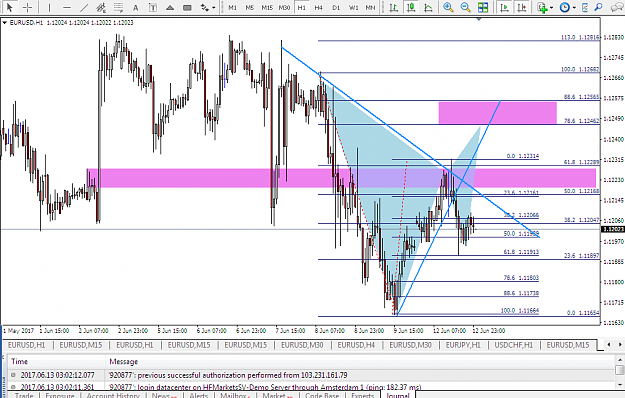Open the Alerts terminal tab
The height and width of the screenshot is (398, 625).
click(199, 395)
